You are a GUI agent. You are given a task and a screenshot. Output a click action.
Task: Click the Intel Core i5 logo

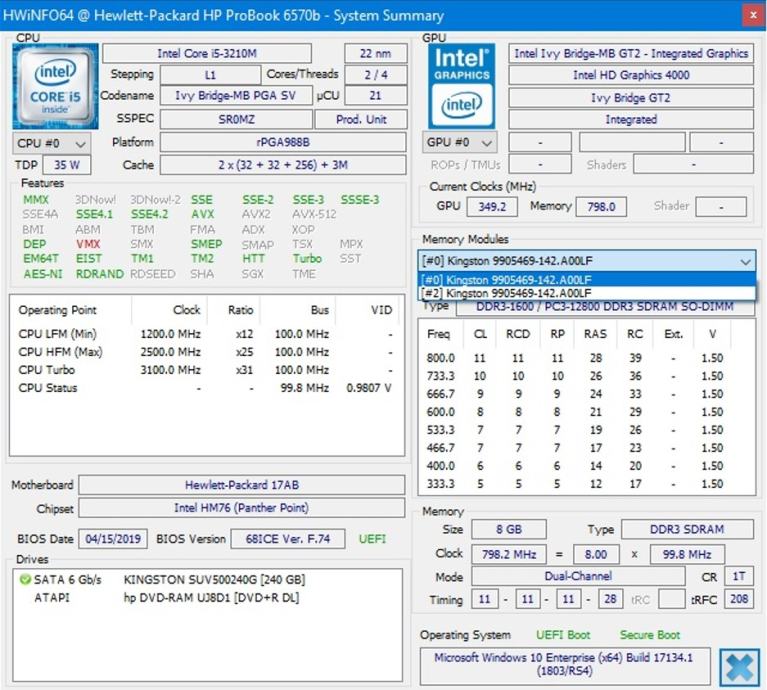tap(55, 86)
